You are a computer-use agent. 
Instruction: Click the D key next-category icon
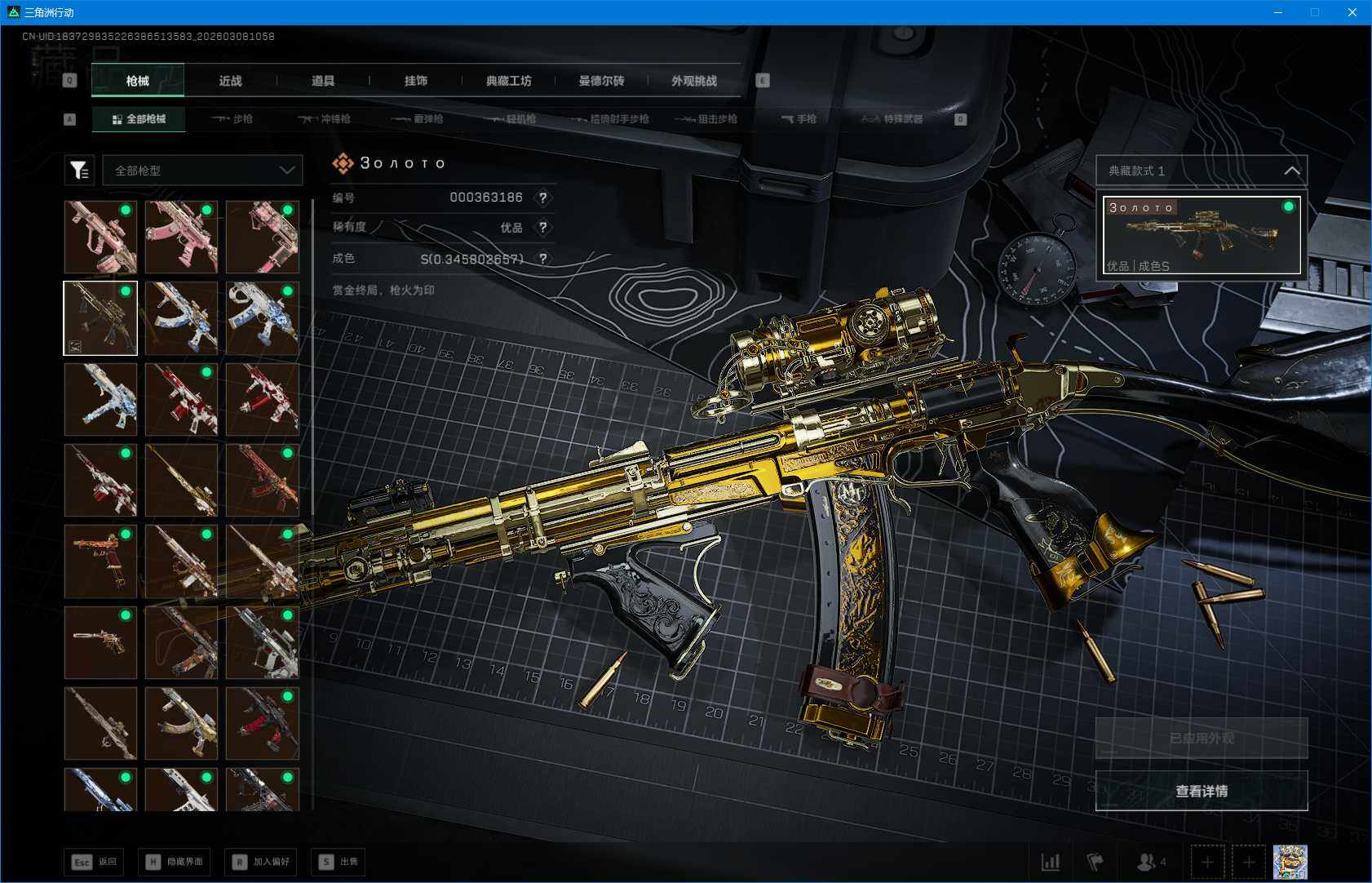point(961,119)
